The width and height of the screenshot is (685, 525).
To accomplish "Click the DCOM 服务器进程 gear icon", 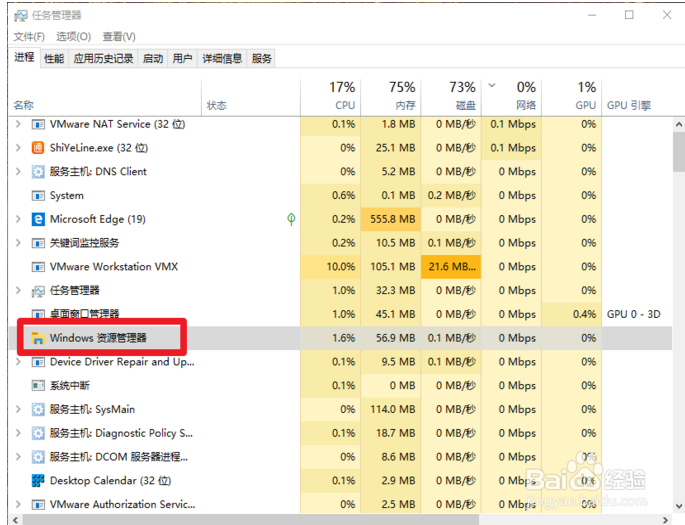I will 38,457.
